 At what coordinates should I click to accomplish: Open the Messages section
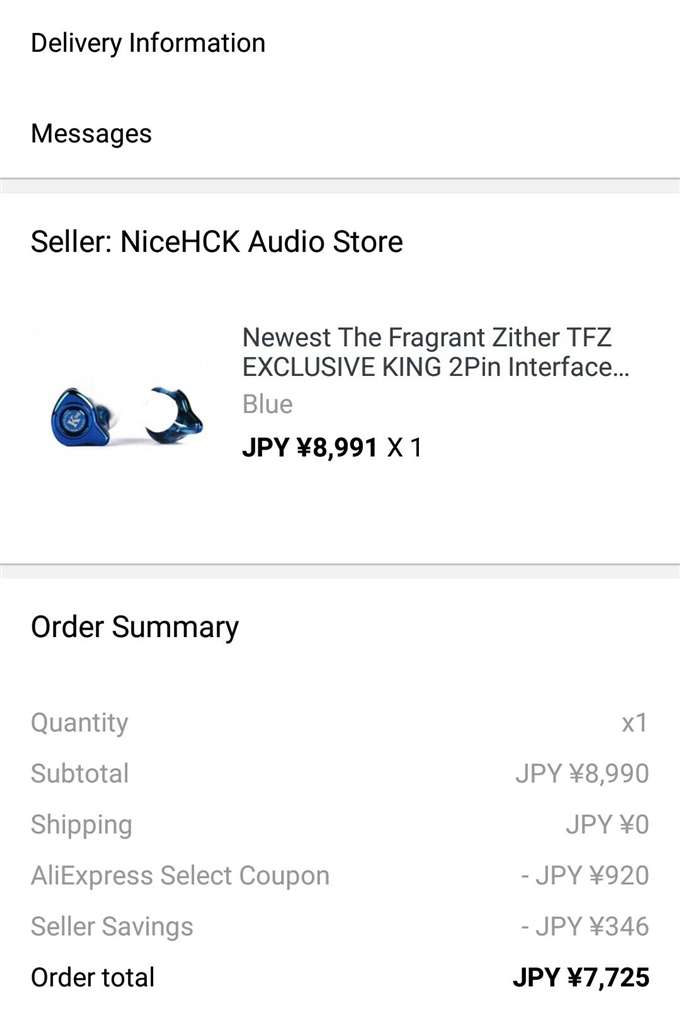(x=91, y=134)
